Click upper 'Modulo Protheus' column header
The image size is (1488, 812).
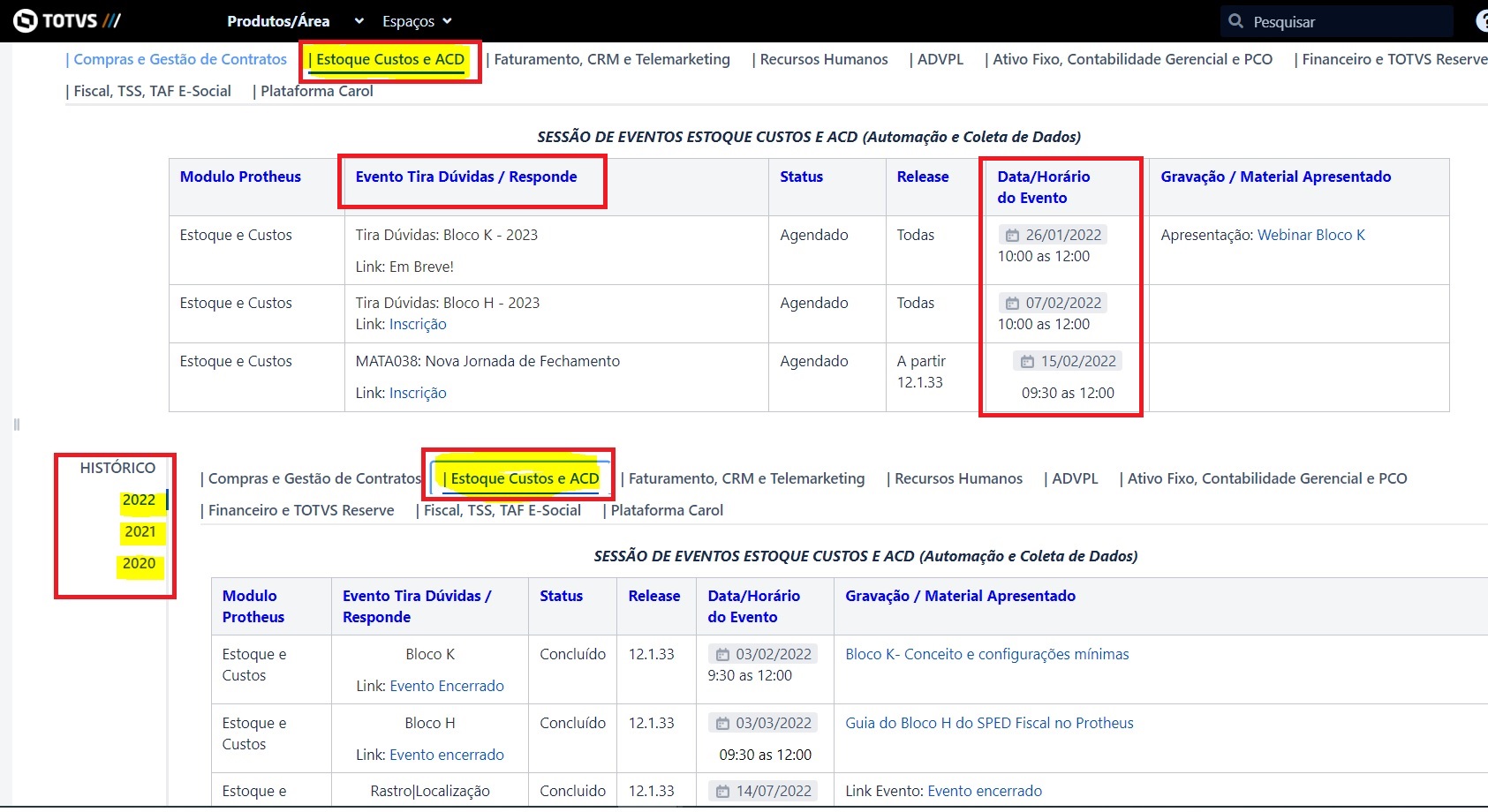[x=240, y=177]
